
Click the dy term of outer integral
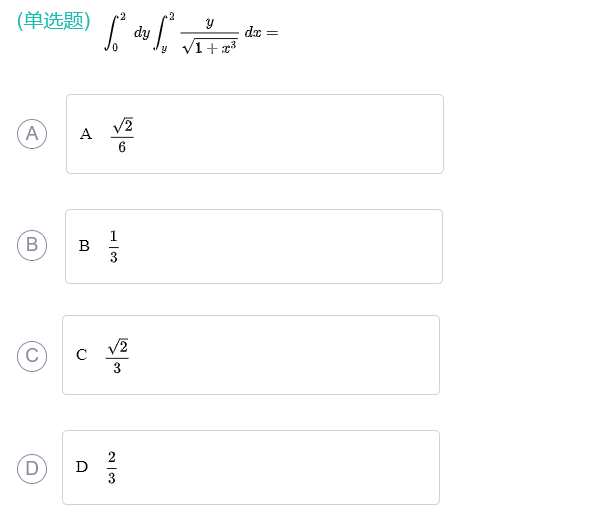[x=142, y=33]
